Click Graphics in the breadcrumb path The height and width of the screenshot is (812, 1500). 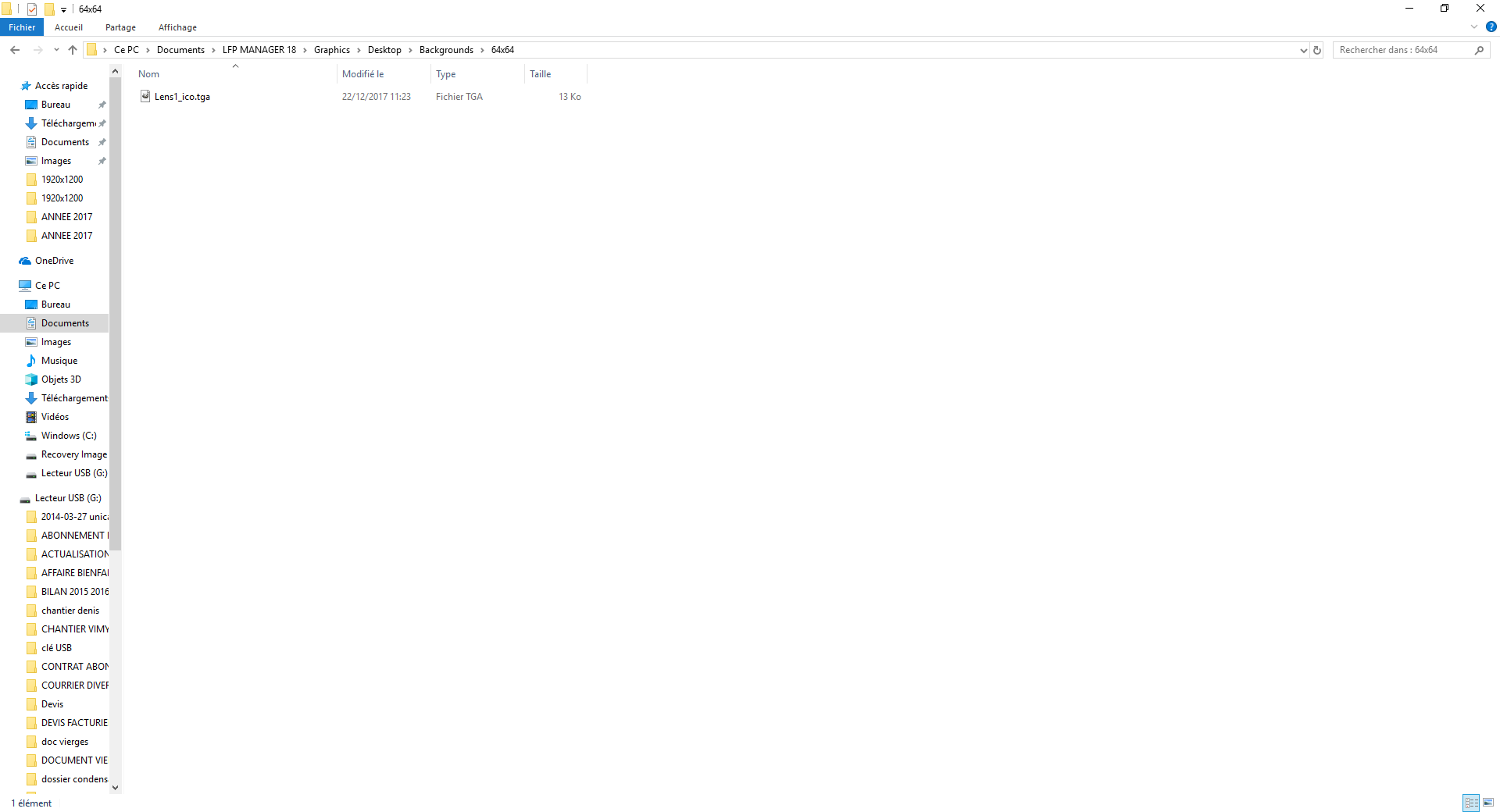click(332, 50)
